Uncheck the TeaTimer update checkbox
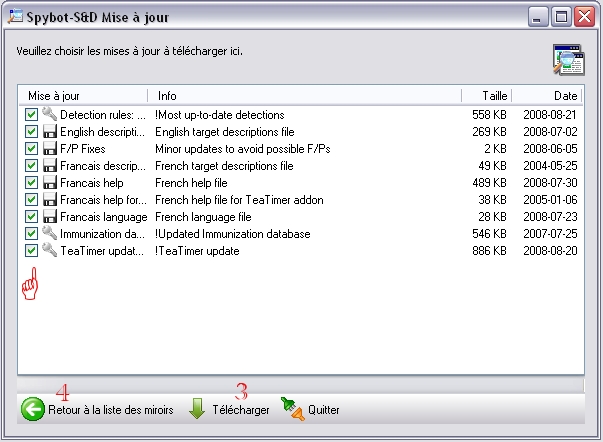 click(31, 250)
